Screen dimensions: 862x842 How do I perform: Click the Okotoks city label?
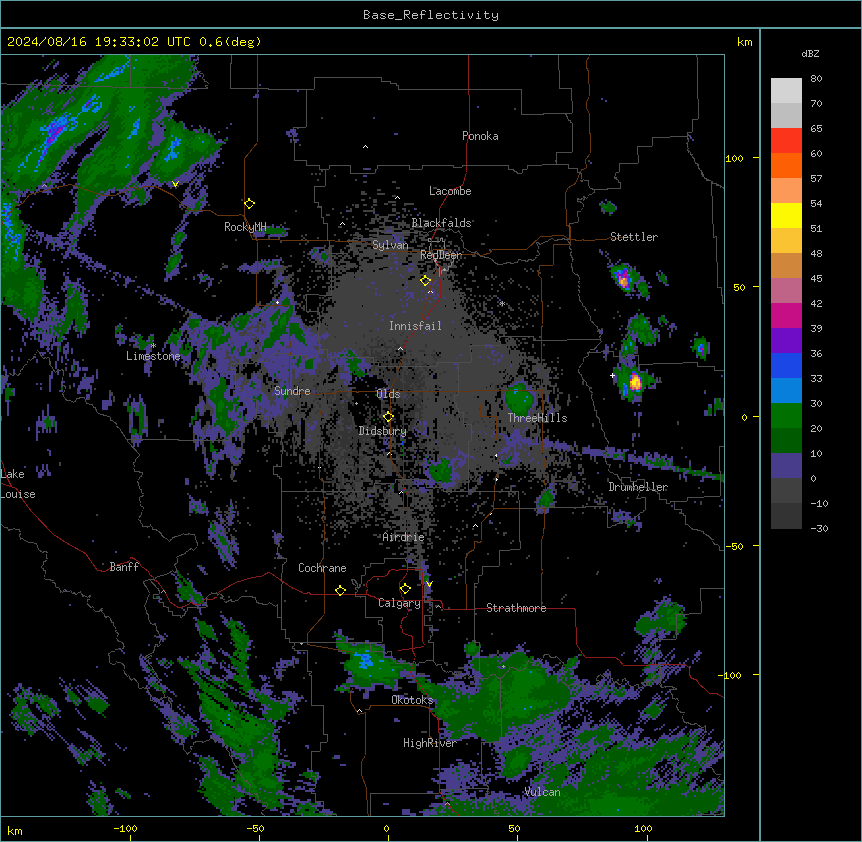coord(412,700)
